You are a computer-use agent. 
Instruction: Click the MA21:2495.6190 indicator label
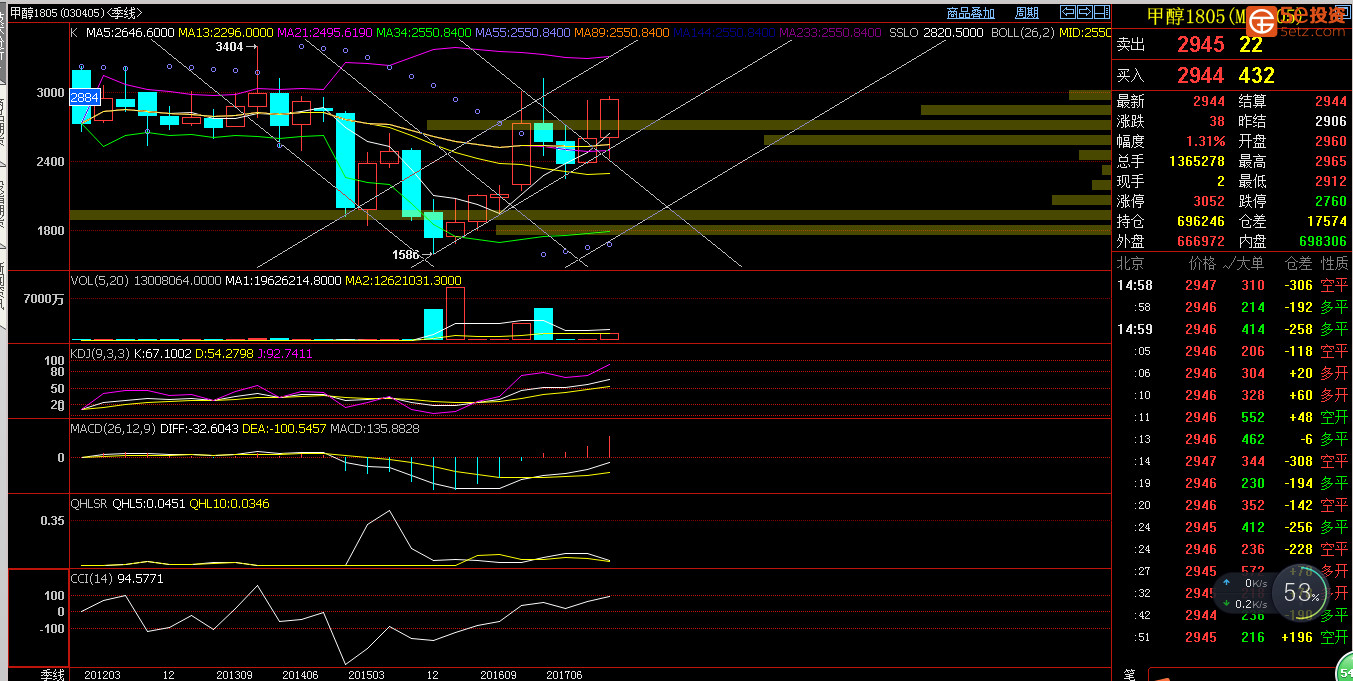coord(325,32)
